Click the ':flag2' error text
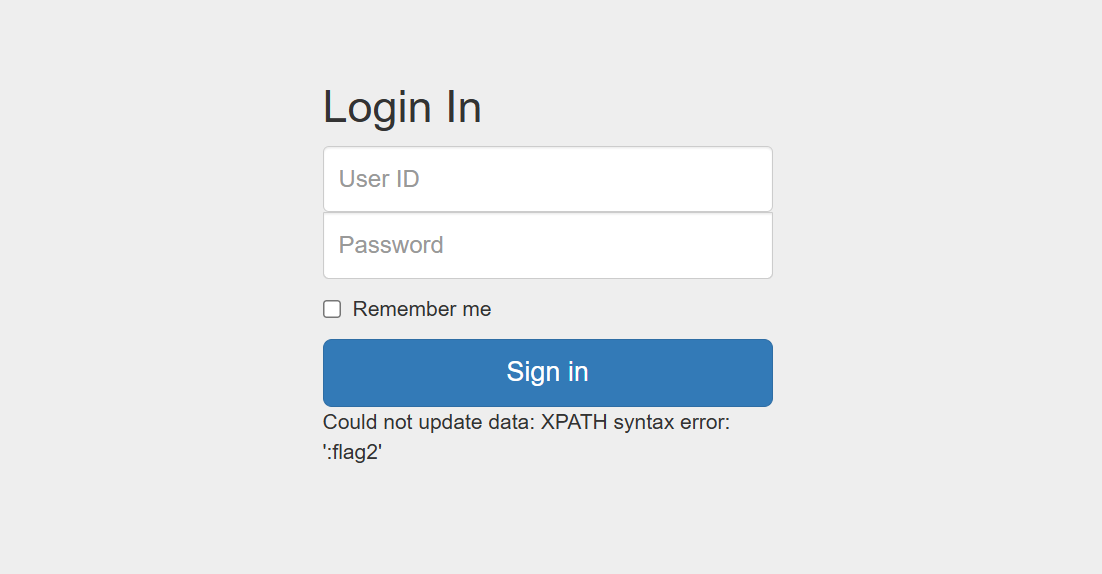Image resolution: width=1102 pixels, height=574 pixels. (352, 452)
